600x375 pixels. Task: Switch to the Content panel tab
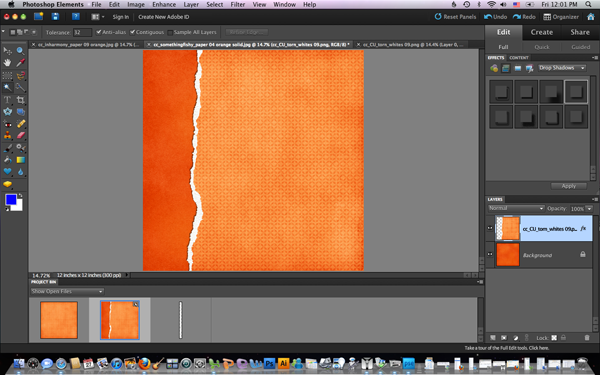point(519,57)
